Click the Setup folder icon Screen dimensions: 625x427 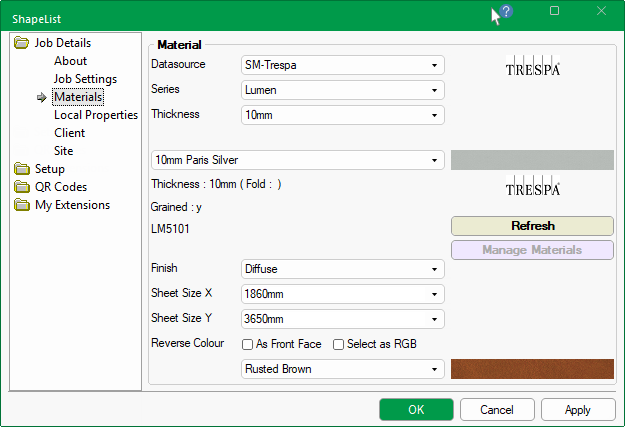[x=22, y=169]
